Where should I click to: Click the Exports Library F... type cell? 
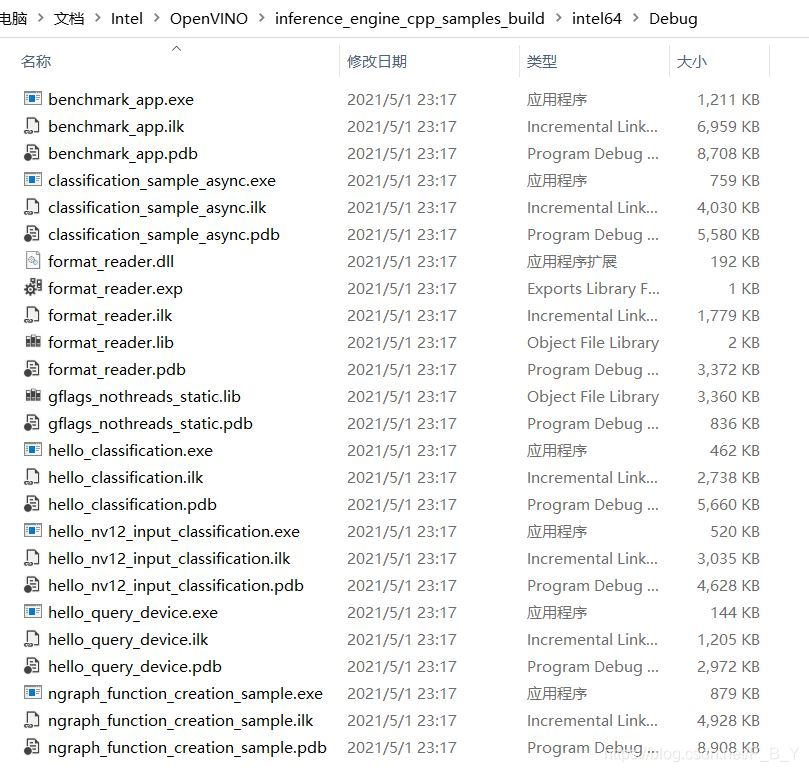(x=593, y=288)
